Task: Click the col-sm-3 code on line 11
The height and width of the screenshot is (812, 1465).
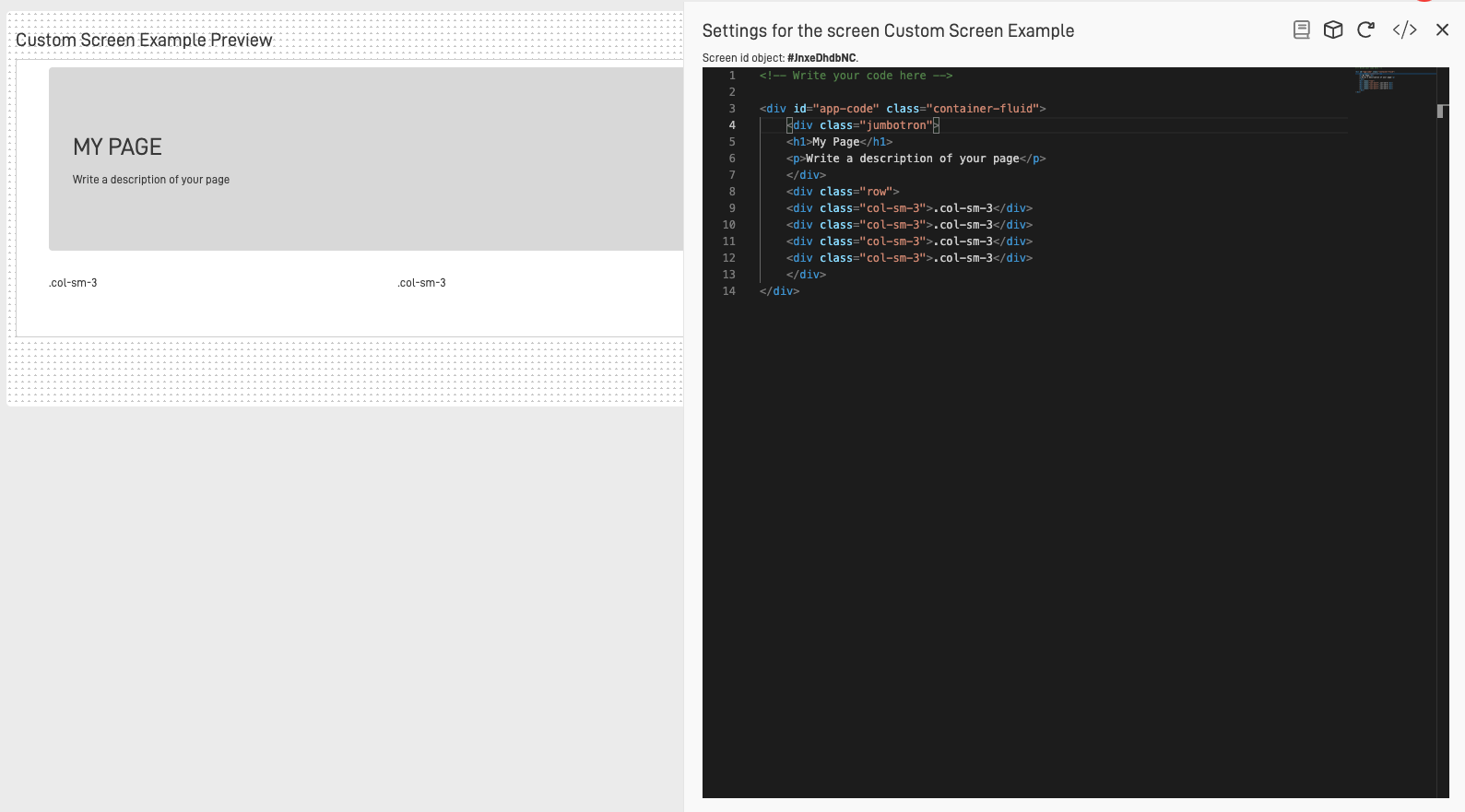Action: (x=909, y=241)
